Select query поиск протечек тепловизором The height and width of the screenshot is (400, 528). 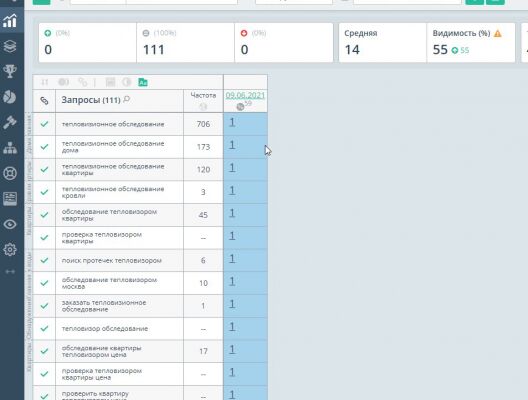pos(112,261)
